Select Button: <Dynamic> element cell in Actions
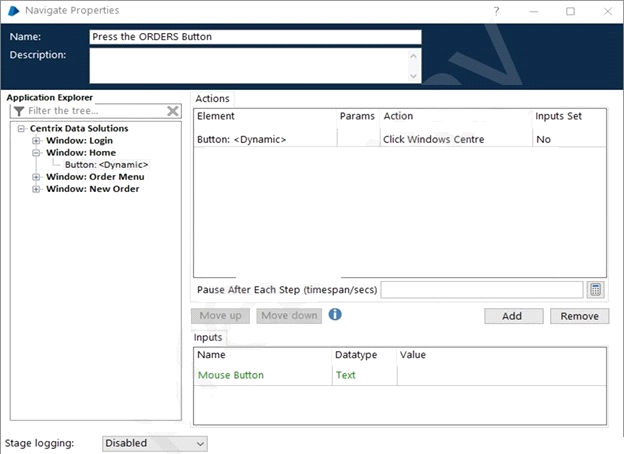The height and width of the screenshot is (454, 624). pos(265,139)
